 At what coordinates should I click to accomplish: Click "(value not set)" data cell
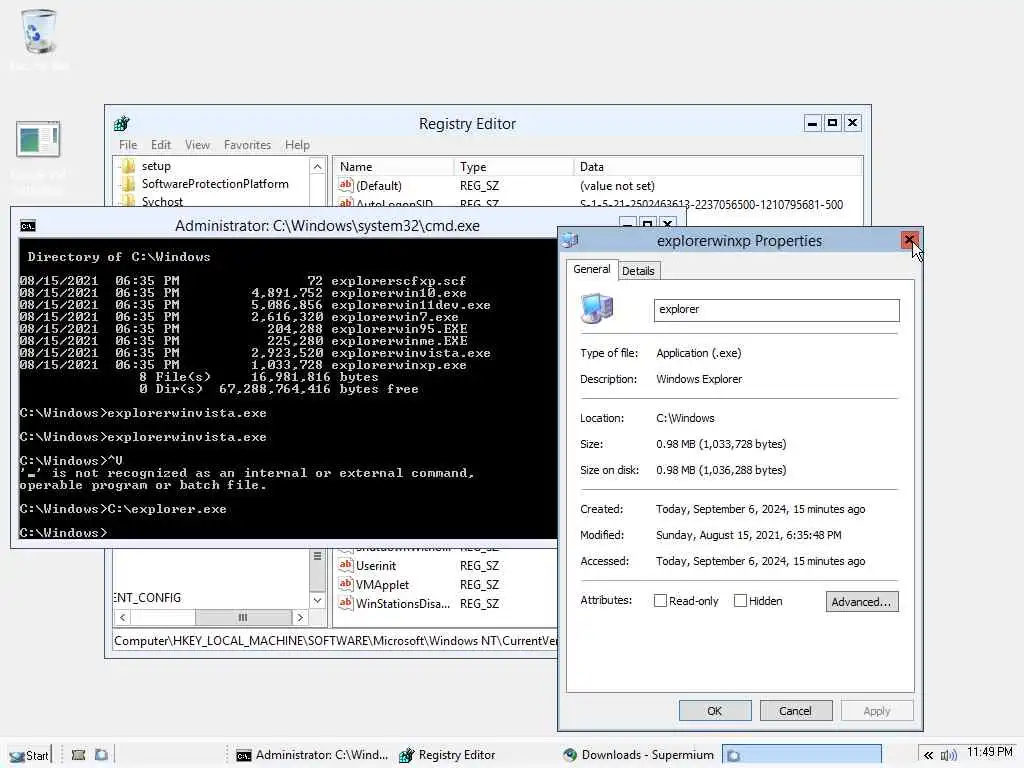(x=617, y=185)
